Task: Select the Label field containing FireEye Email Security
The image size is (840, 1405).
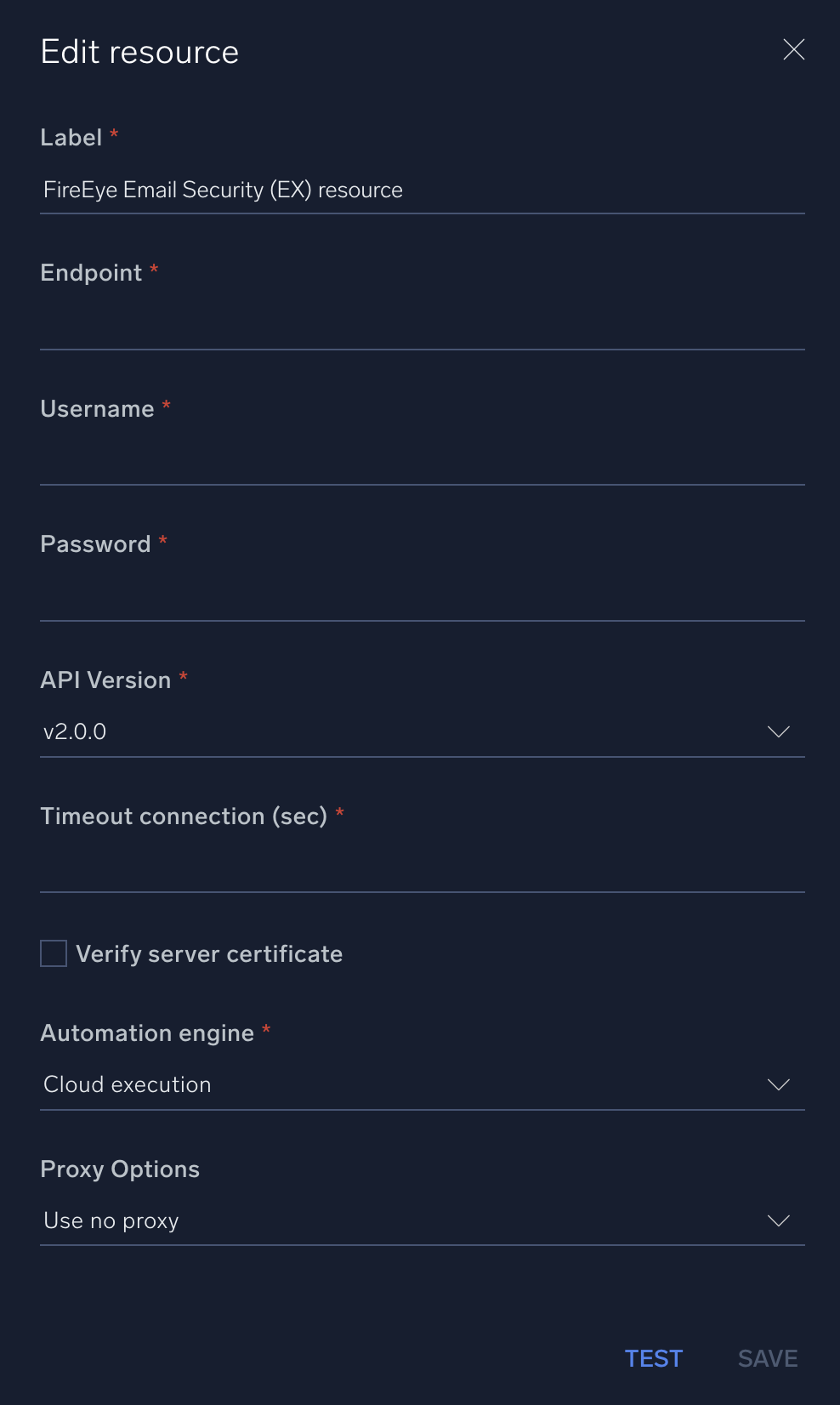Action: [x=423, y=190]
